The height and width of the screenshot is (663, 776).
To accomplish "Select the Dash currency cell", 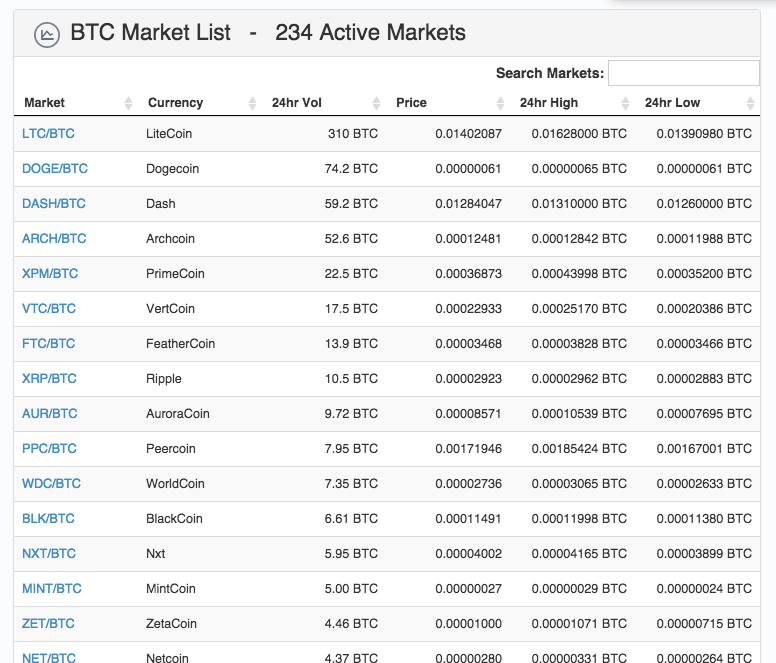I will [160, 203].
